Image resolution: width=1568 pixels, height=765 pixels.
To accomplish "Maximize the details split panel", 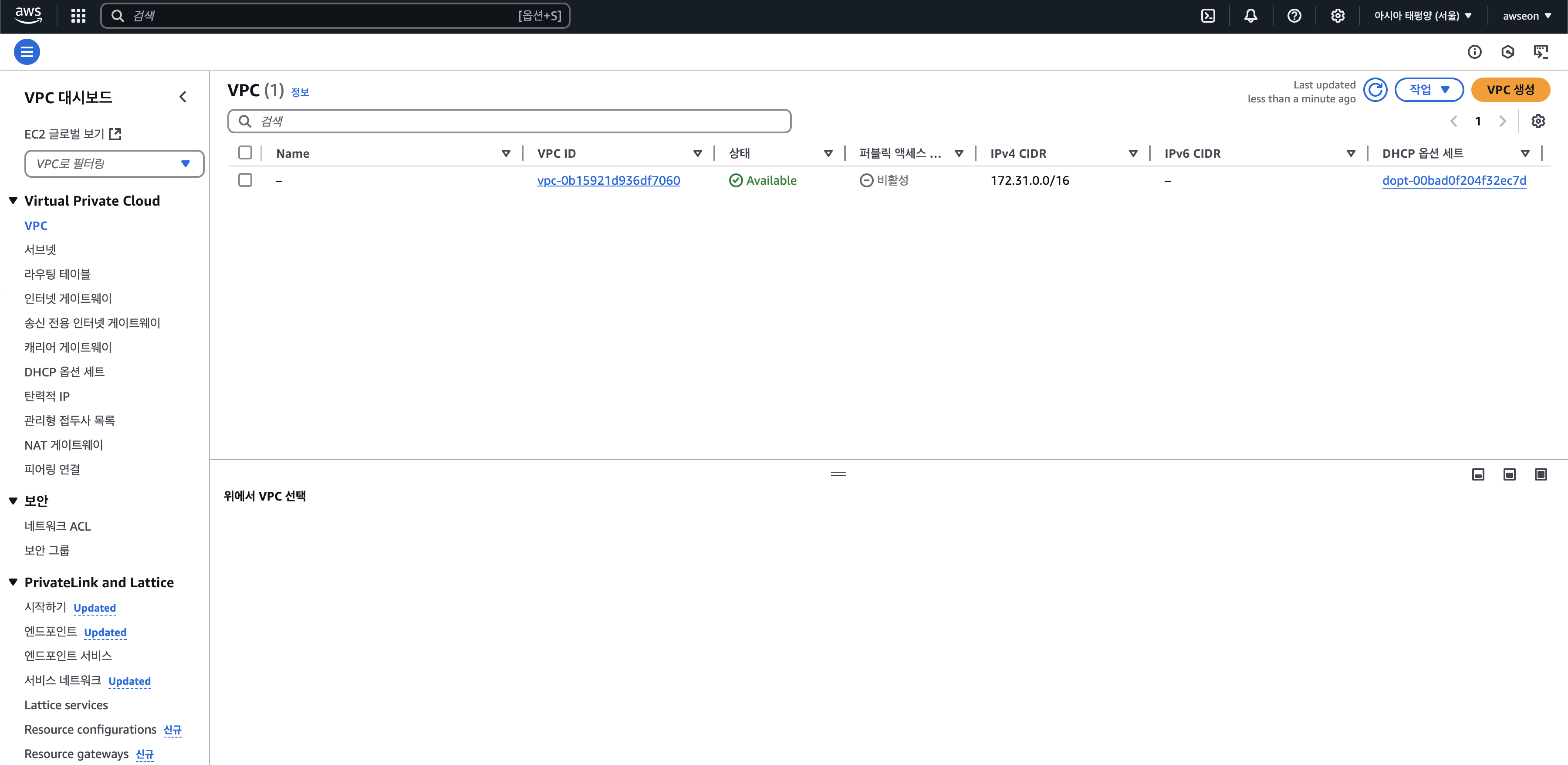I will click(1541, 474).
